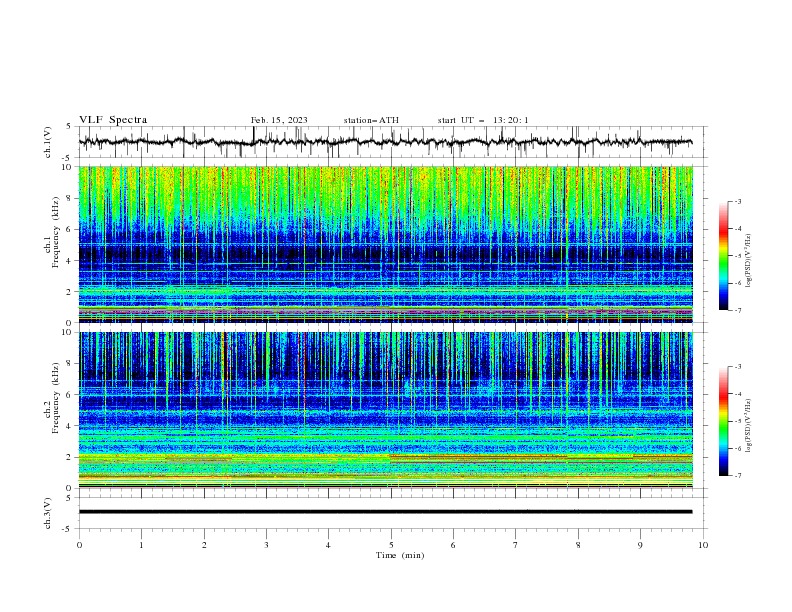Click the '6' kHz tick of ch.2 spectrogram
Image resolution: width=792 pixels, height=612 pixels.
pos(70,394)
